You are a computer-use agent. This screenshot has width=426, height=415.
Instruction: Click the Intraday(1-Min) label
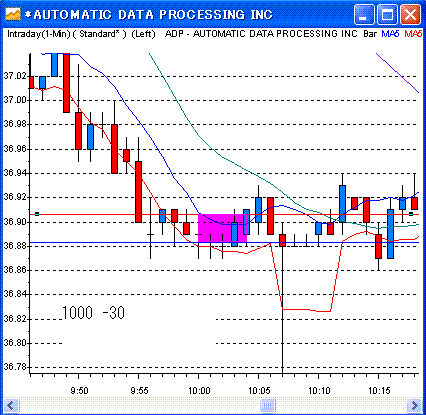[x=39, y=34]
